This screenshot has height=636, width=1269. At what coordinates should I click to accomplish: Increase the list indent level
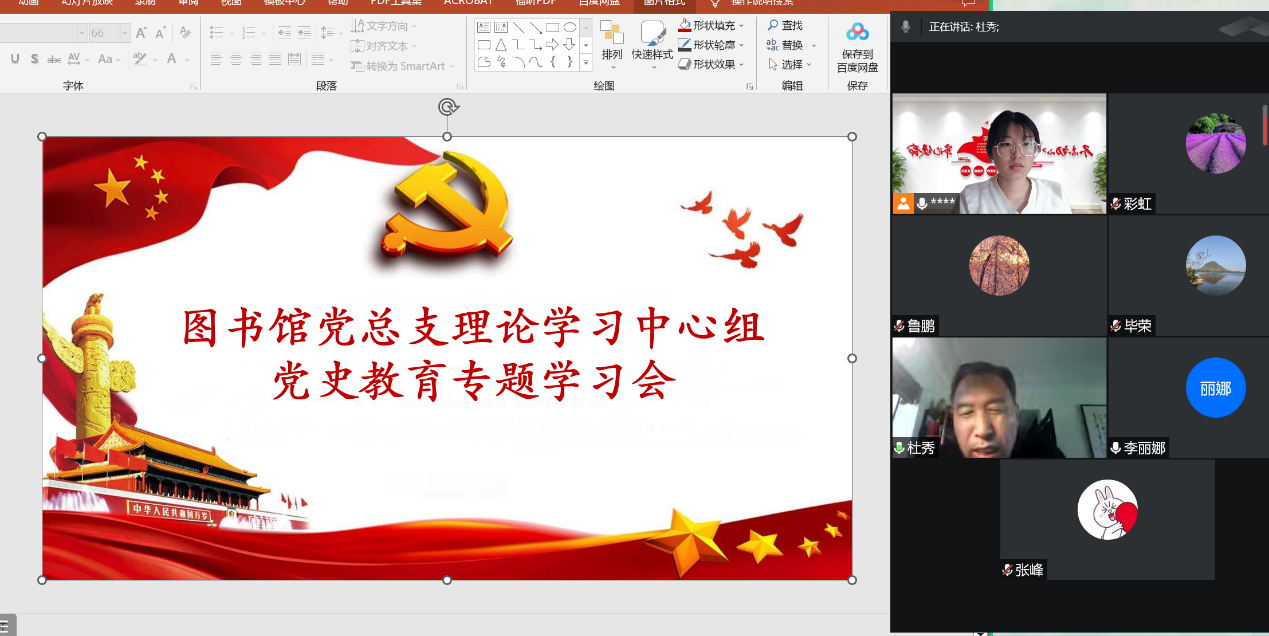pyautogui.click(x=302, y=33)
